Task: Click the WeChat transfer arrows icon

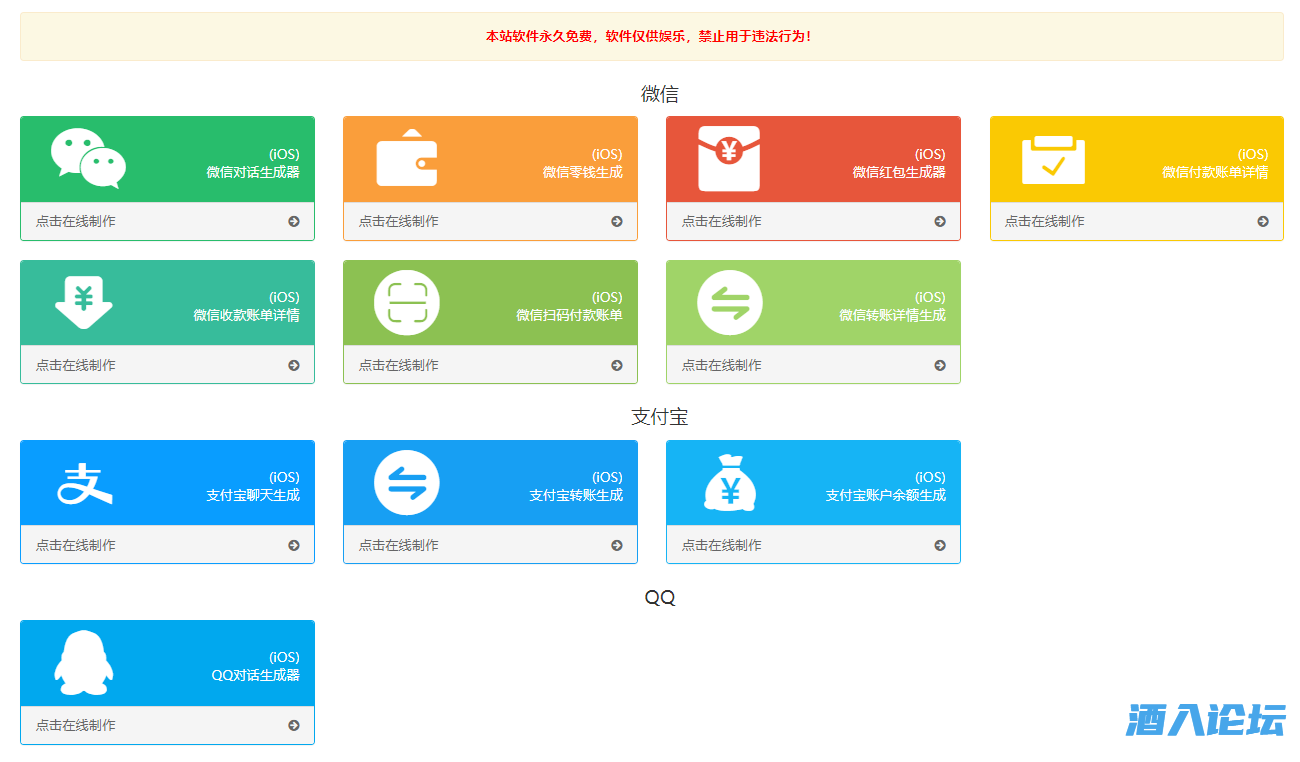Action: click(x=729, y=303)
